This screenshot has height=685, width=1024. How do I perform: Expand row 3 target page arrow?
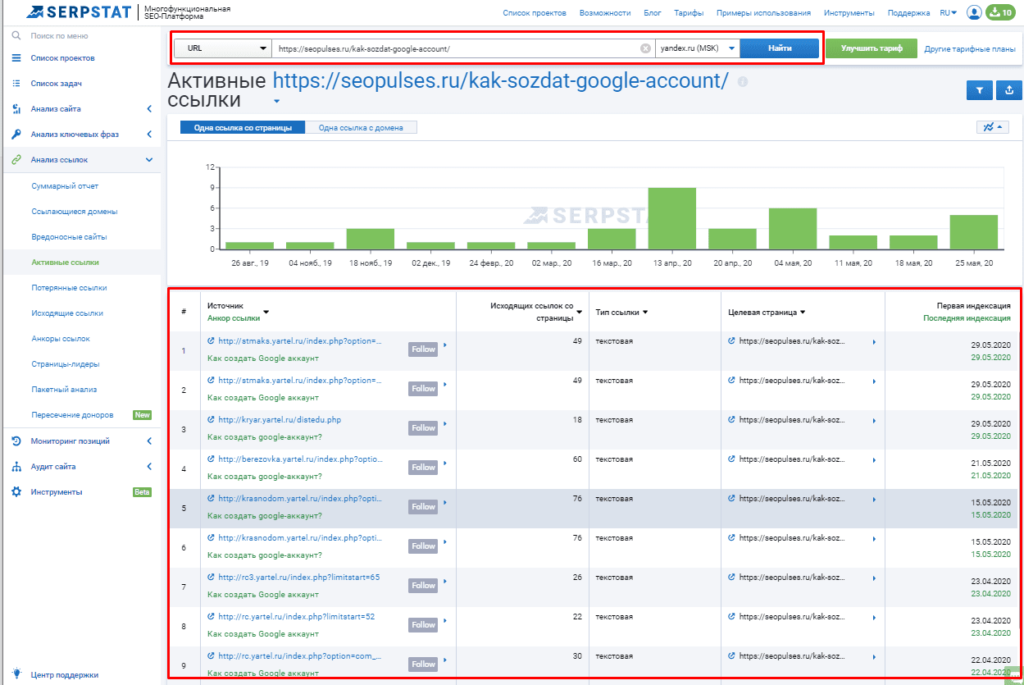tap(874, 421)
